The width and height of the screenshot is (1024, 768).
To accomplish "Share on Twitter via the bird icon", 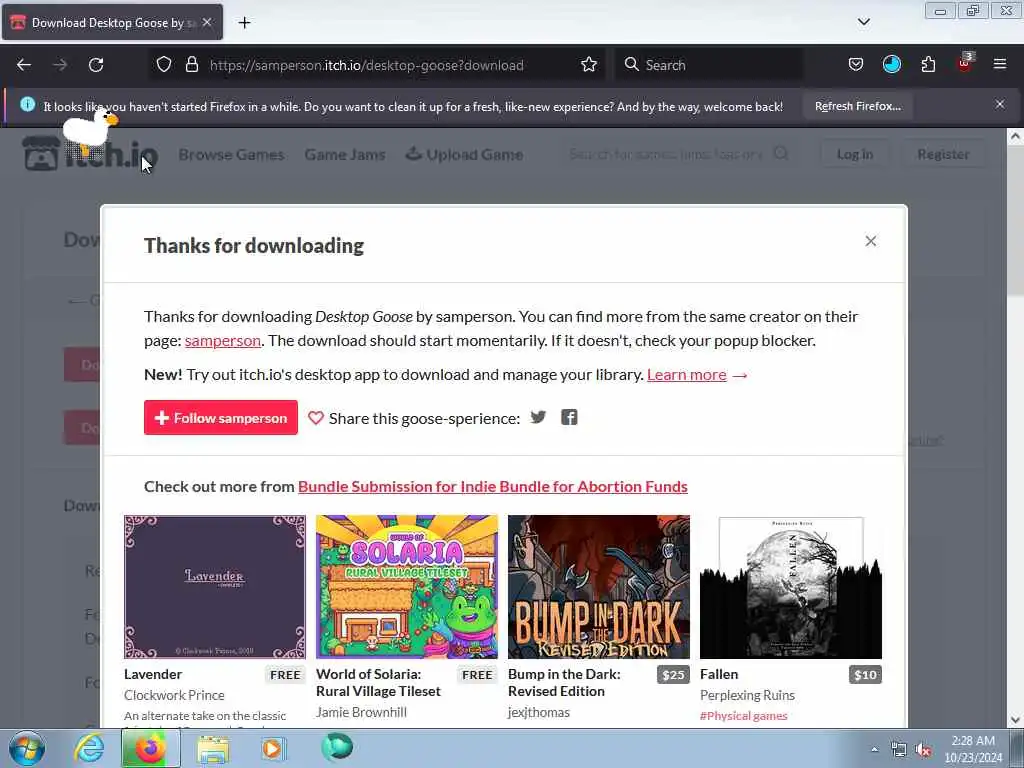I will coord(538,417).
